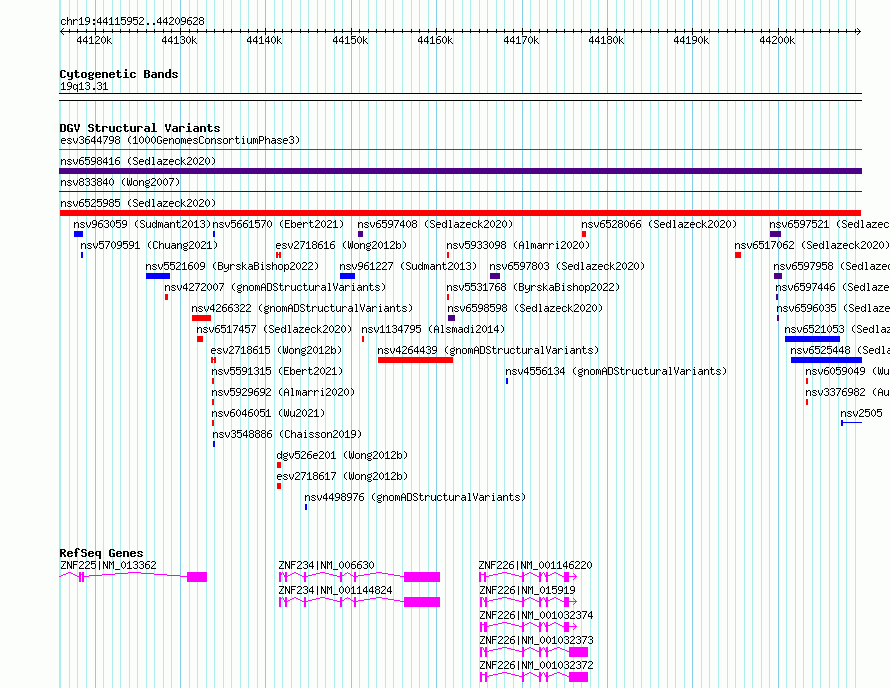
Task: Select variant esv2718617 (Wong2012b)
Action: click(x=342, y=476)
